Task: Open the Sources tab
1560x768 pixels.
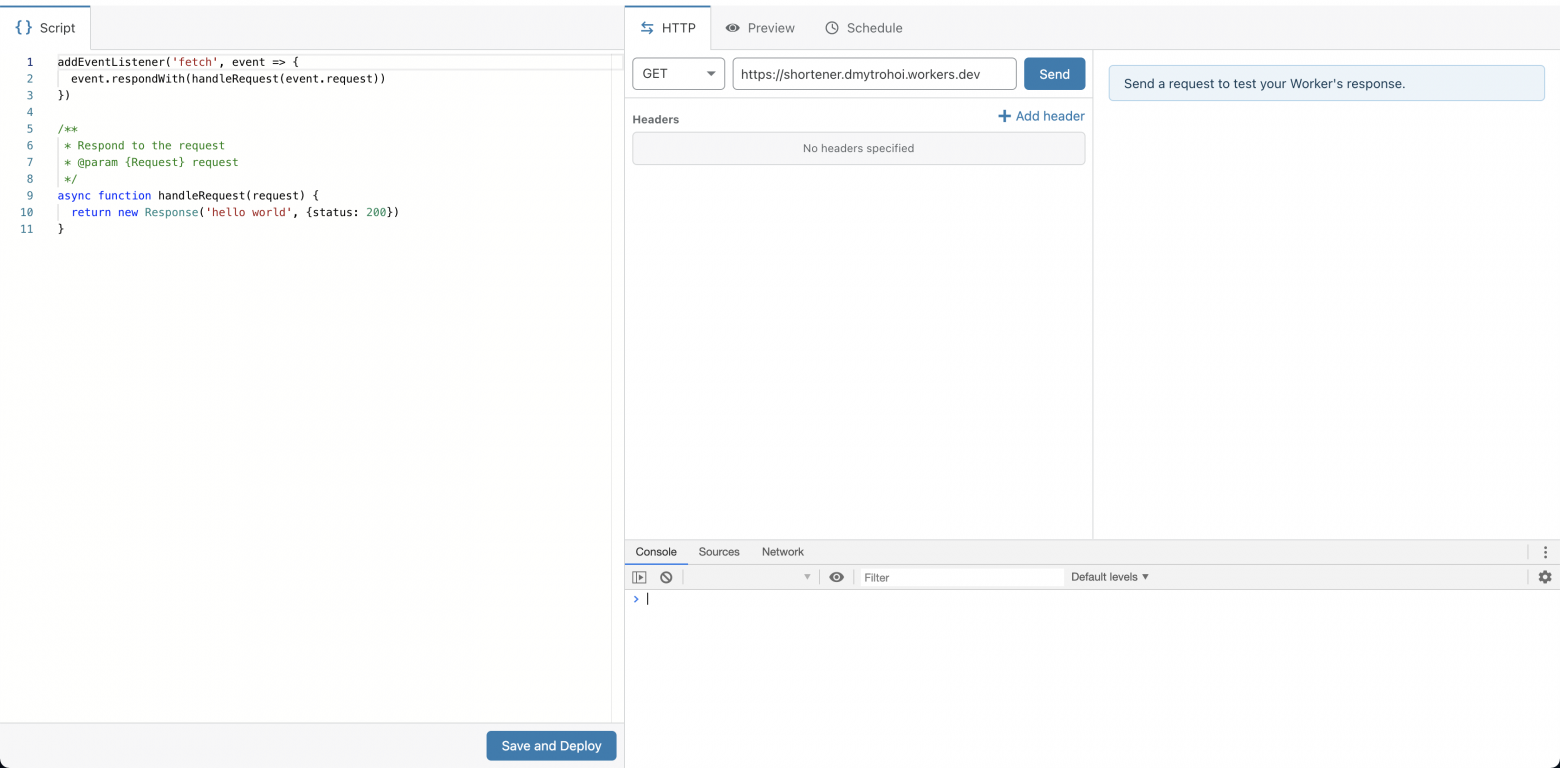Action: [719, 552]
